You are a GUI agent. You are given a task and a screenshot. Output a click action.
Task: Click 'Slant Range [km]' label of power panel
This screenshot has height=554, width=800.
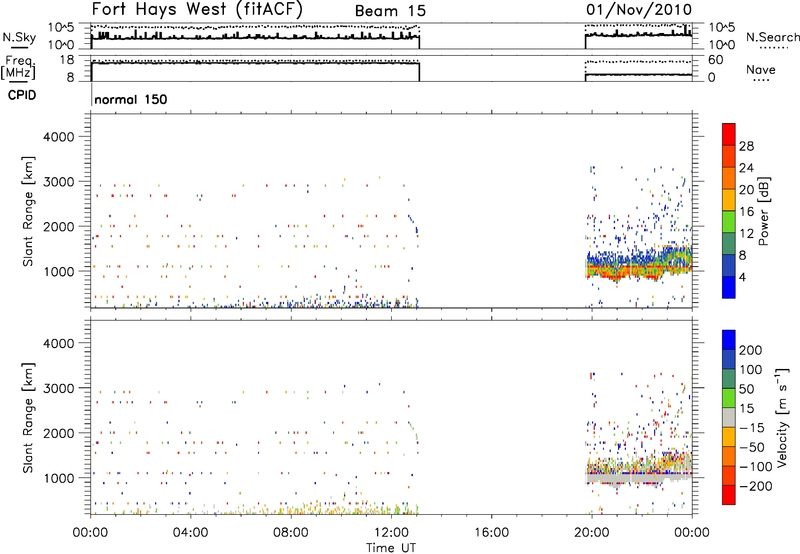coord(28,211)
